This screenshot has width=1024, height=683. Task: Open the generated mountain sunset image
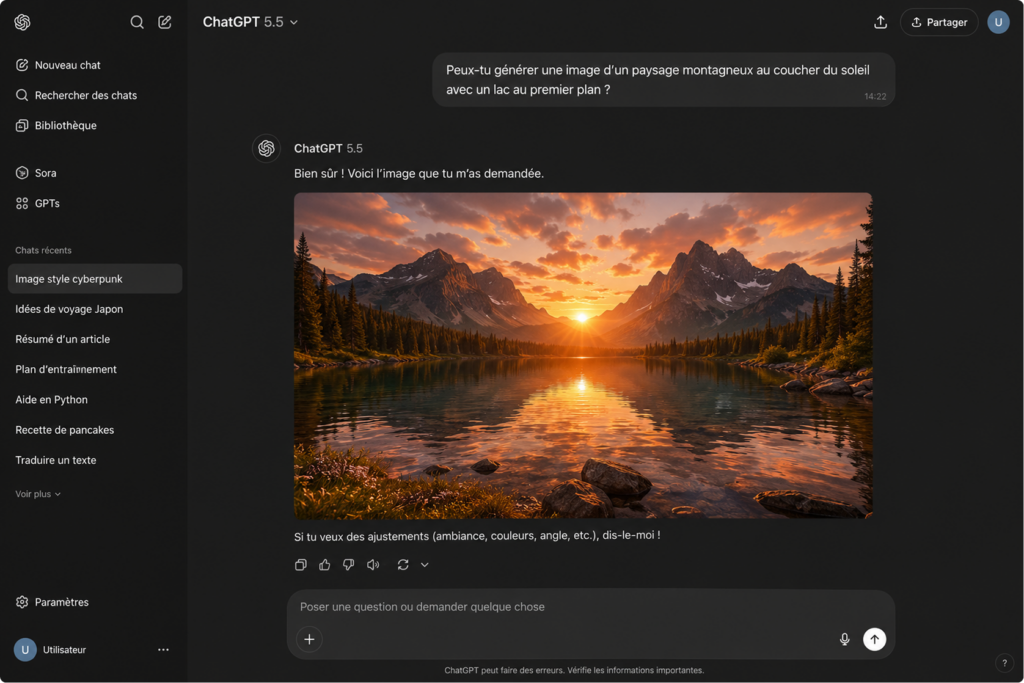pyautogui.click(x=583, y=355)
